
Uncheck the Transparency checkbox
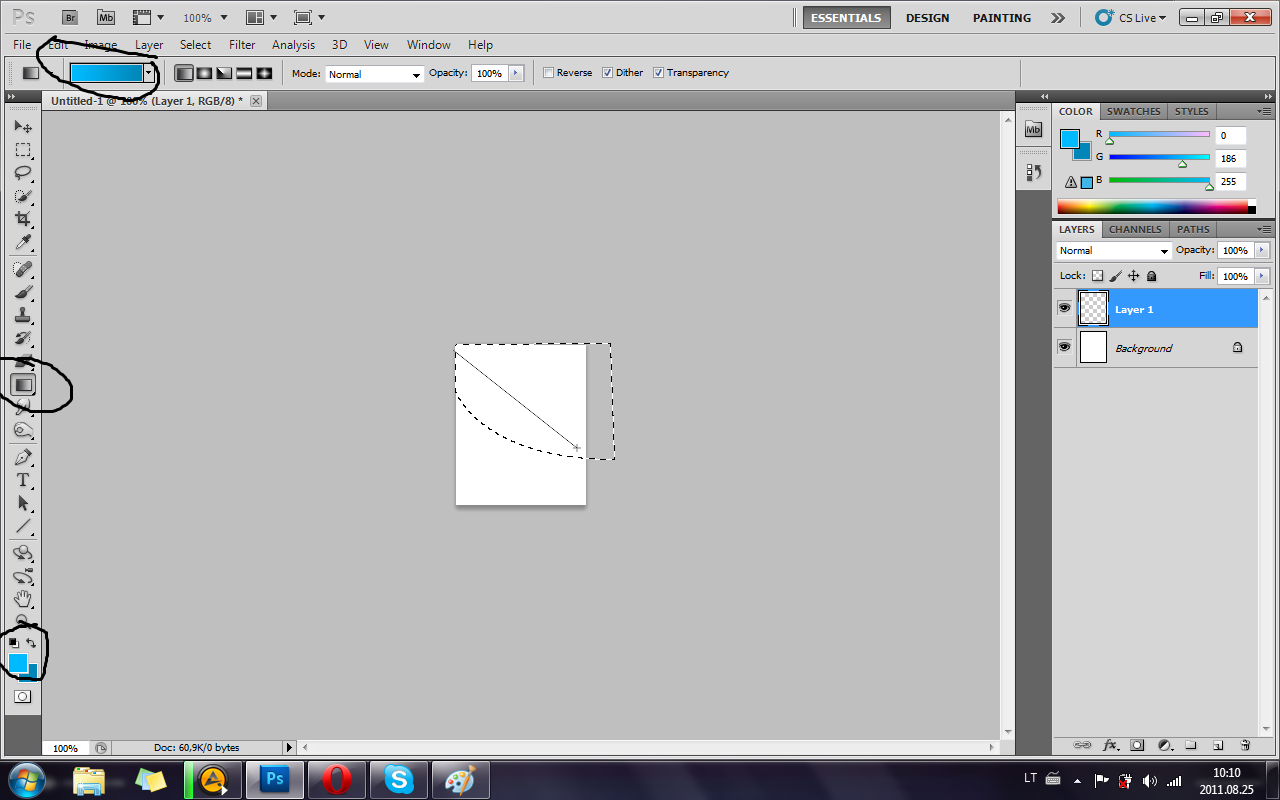coord(658,73)
